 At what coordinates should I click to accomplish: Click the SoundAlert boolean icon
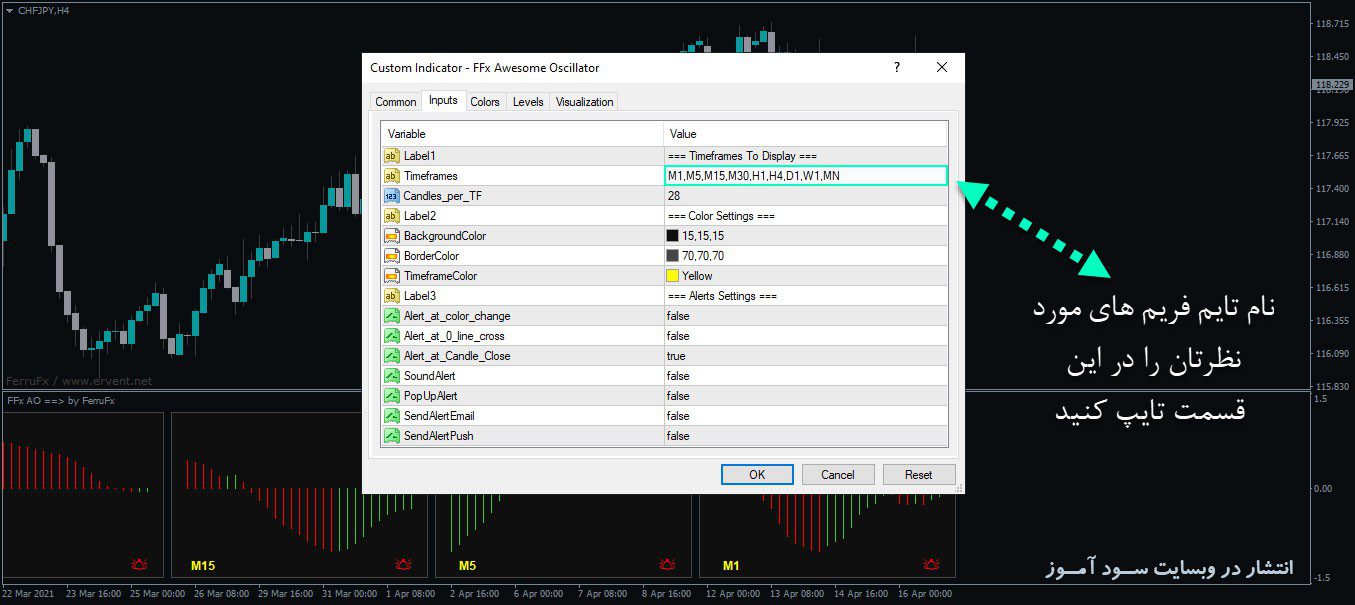point(391,376)
